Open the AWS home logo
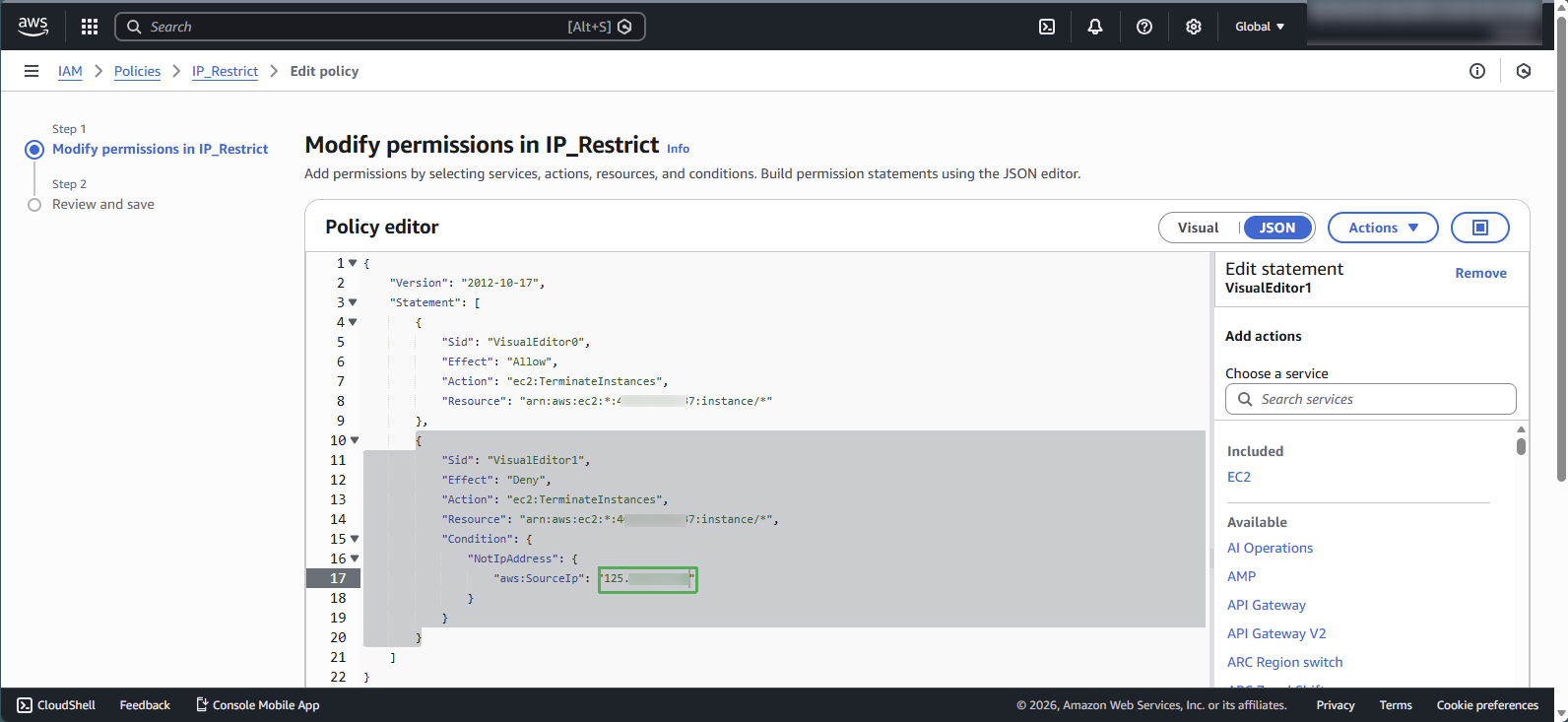Screen dimensions: 1568x722 click(x=33, y=27)
